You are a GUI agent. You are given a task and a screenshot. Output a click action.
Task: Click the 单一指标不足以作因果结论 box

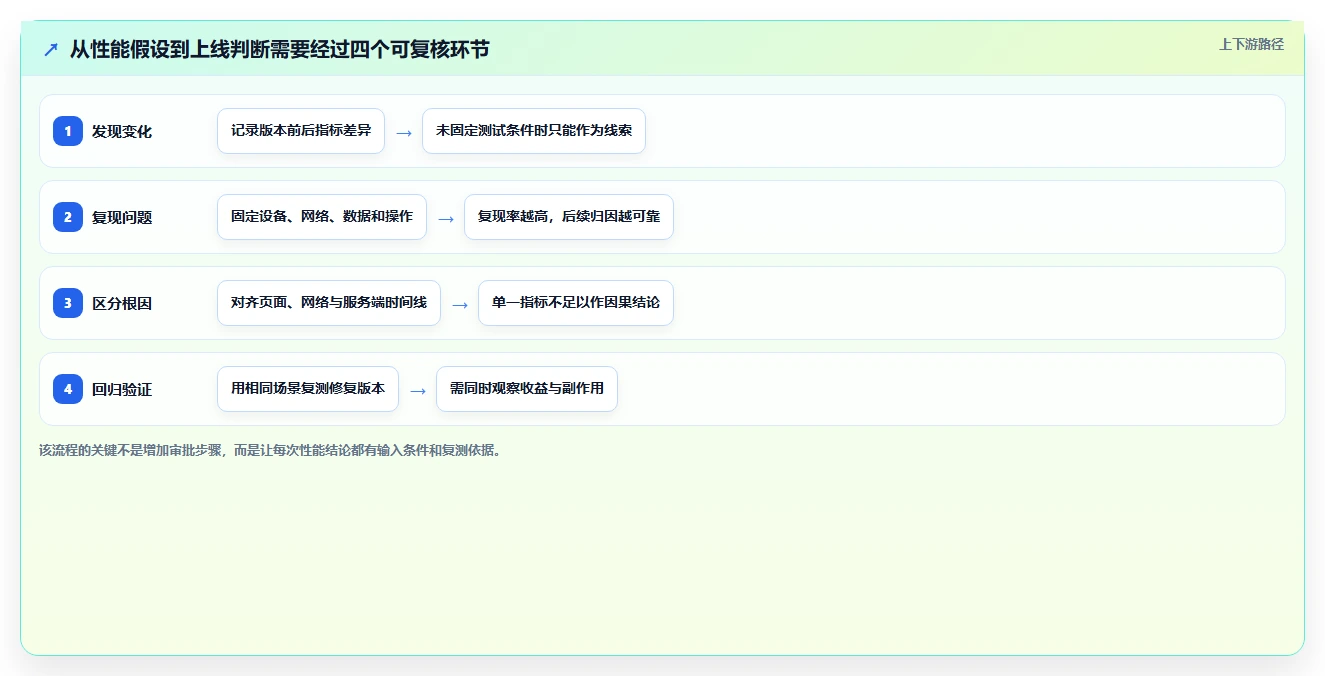tap(576, 303)
